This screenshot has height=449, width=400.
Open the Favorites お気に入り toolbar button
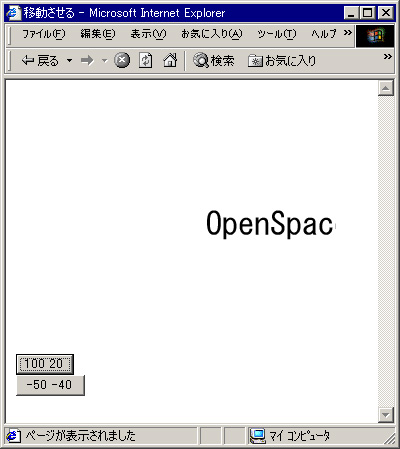tap(282, 61)
